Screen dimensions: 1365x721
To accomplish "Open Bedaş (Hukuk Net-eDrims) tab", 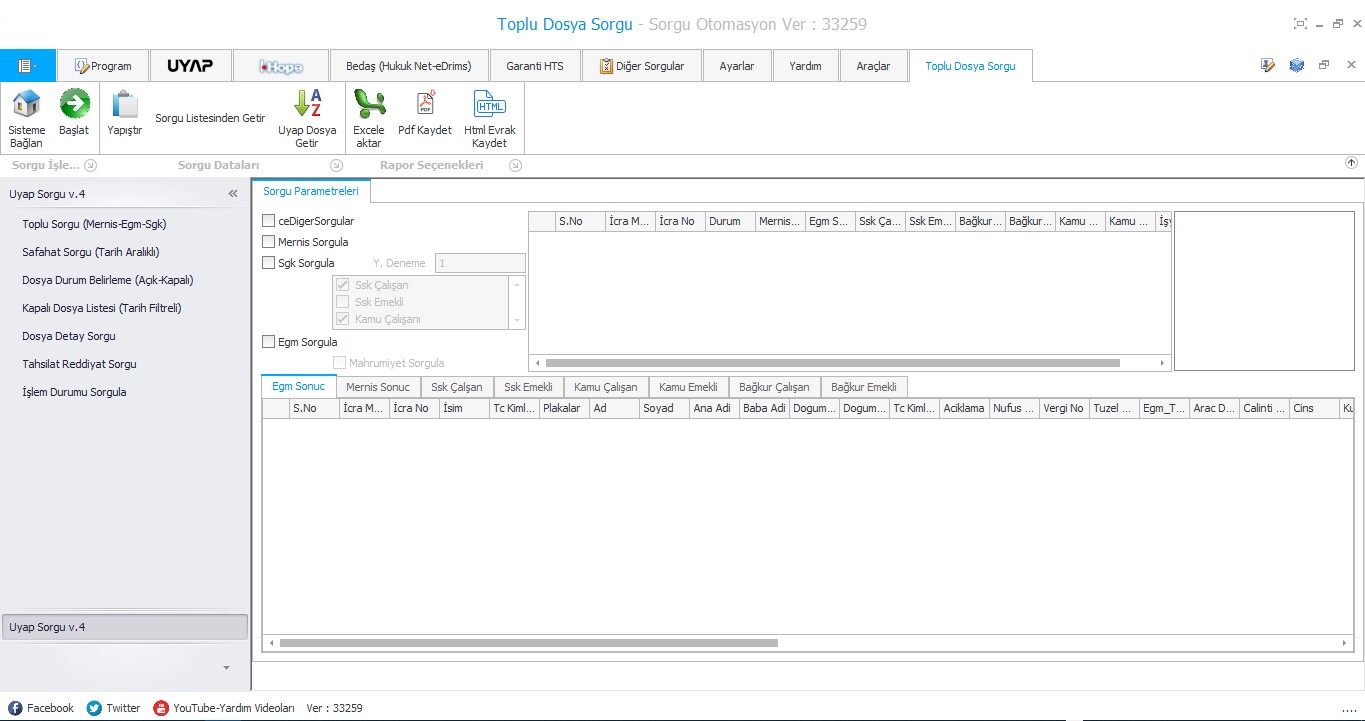I will 409,66.
